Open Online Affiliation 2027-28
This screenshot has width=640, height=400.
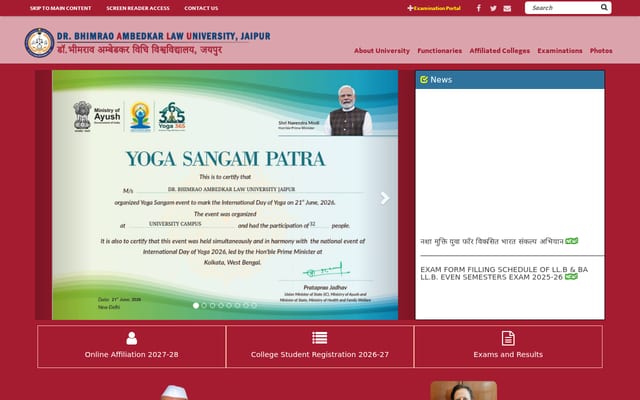(131, 355)
